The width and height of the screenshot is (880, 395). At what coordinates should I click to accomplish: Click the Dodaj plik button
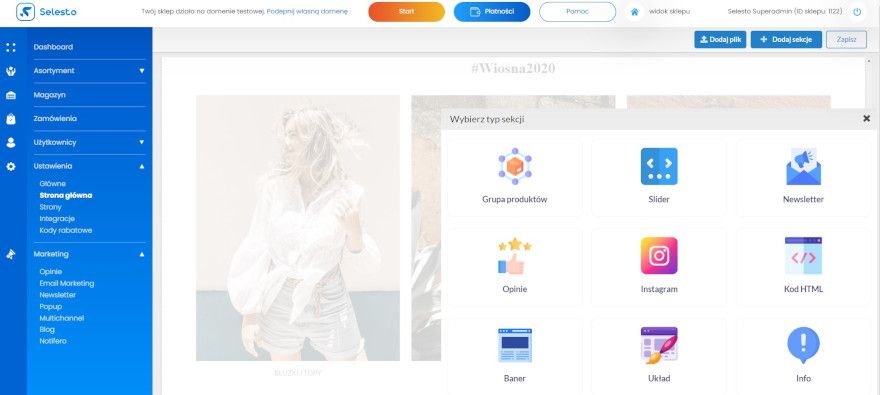point(720,40)
